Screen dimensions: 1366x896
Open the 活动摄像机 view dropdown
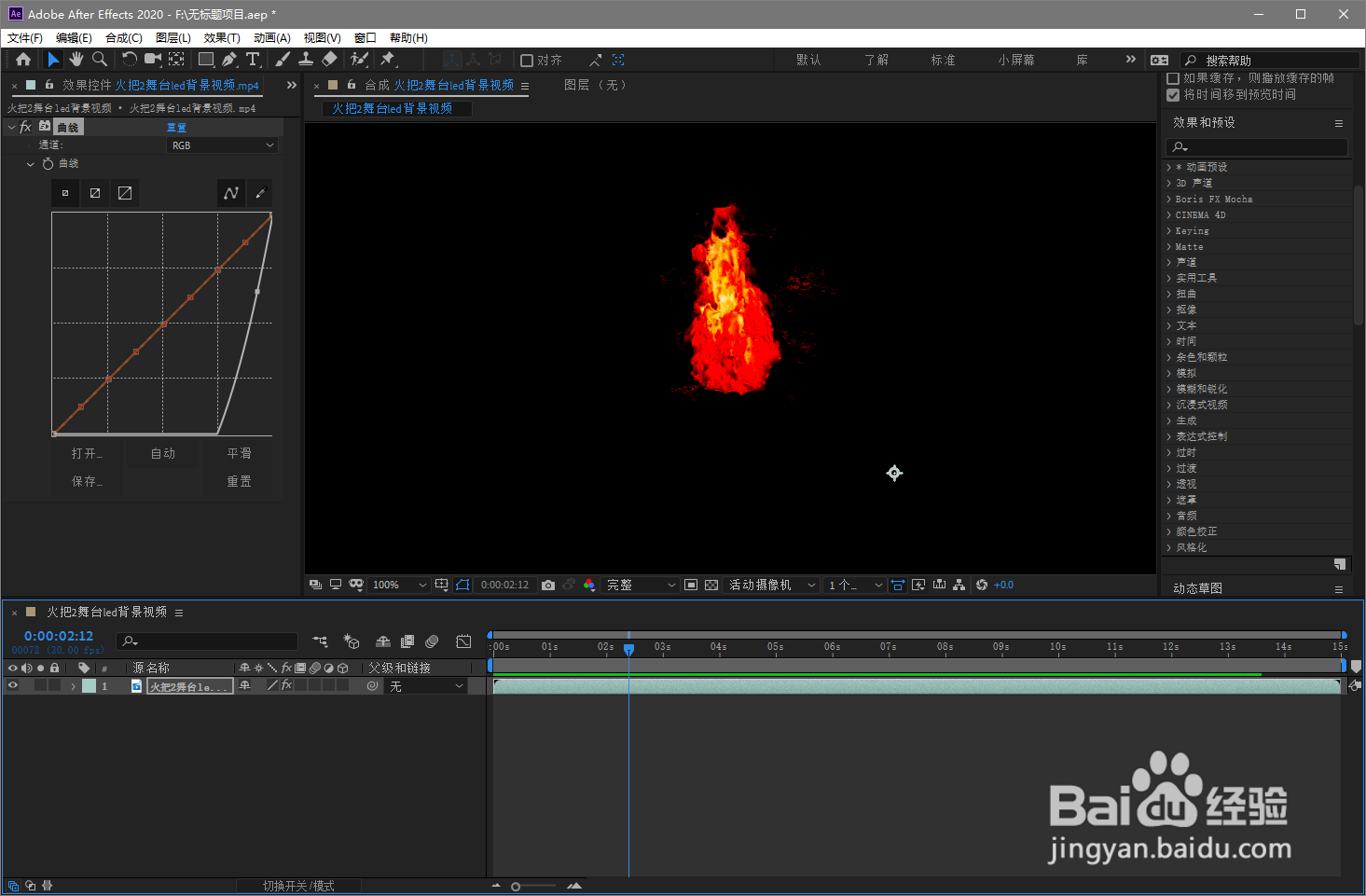tap(772, 585)
